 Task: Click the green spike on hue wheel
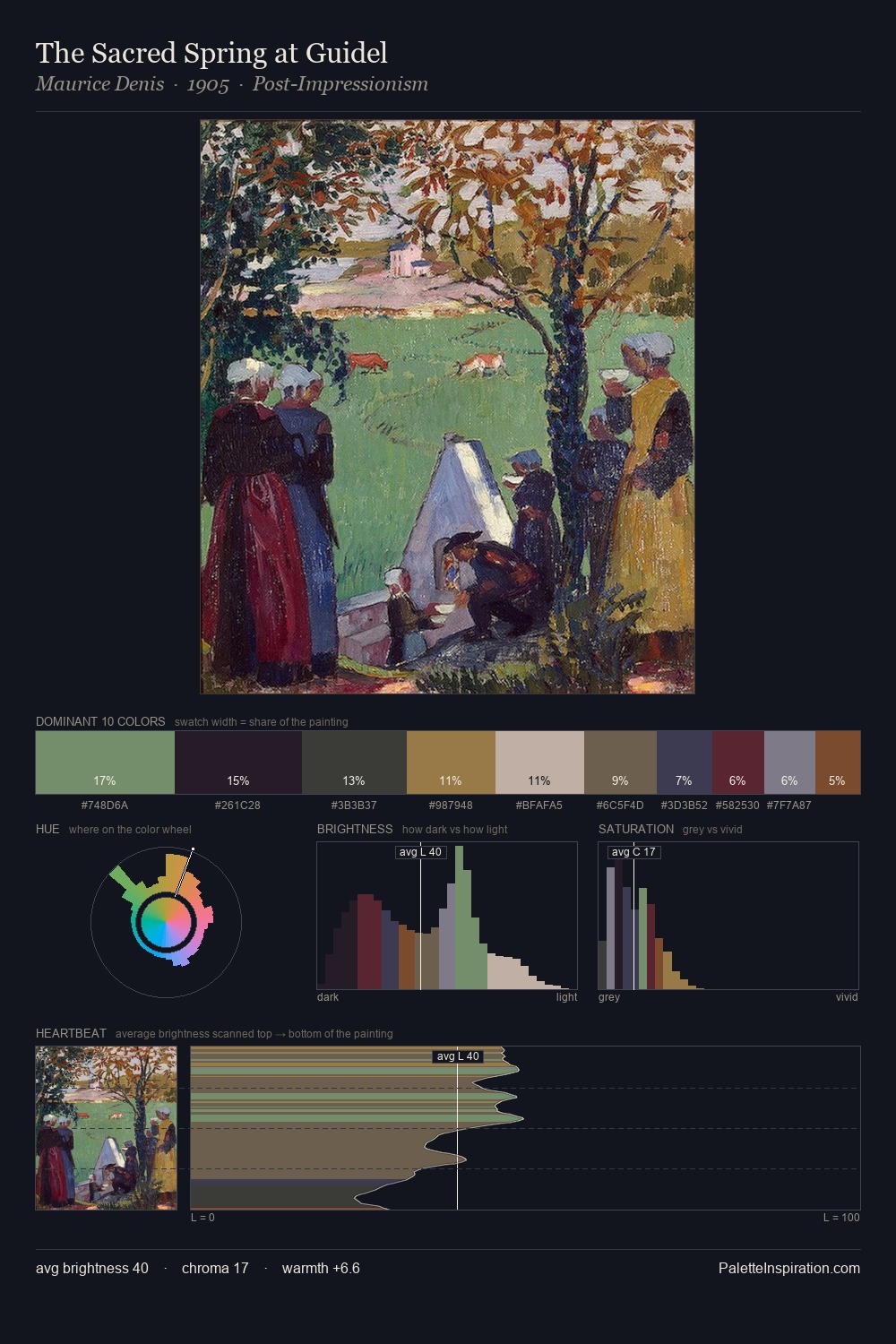125,883
